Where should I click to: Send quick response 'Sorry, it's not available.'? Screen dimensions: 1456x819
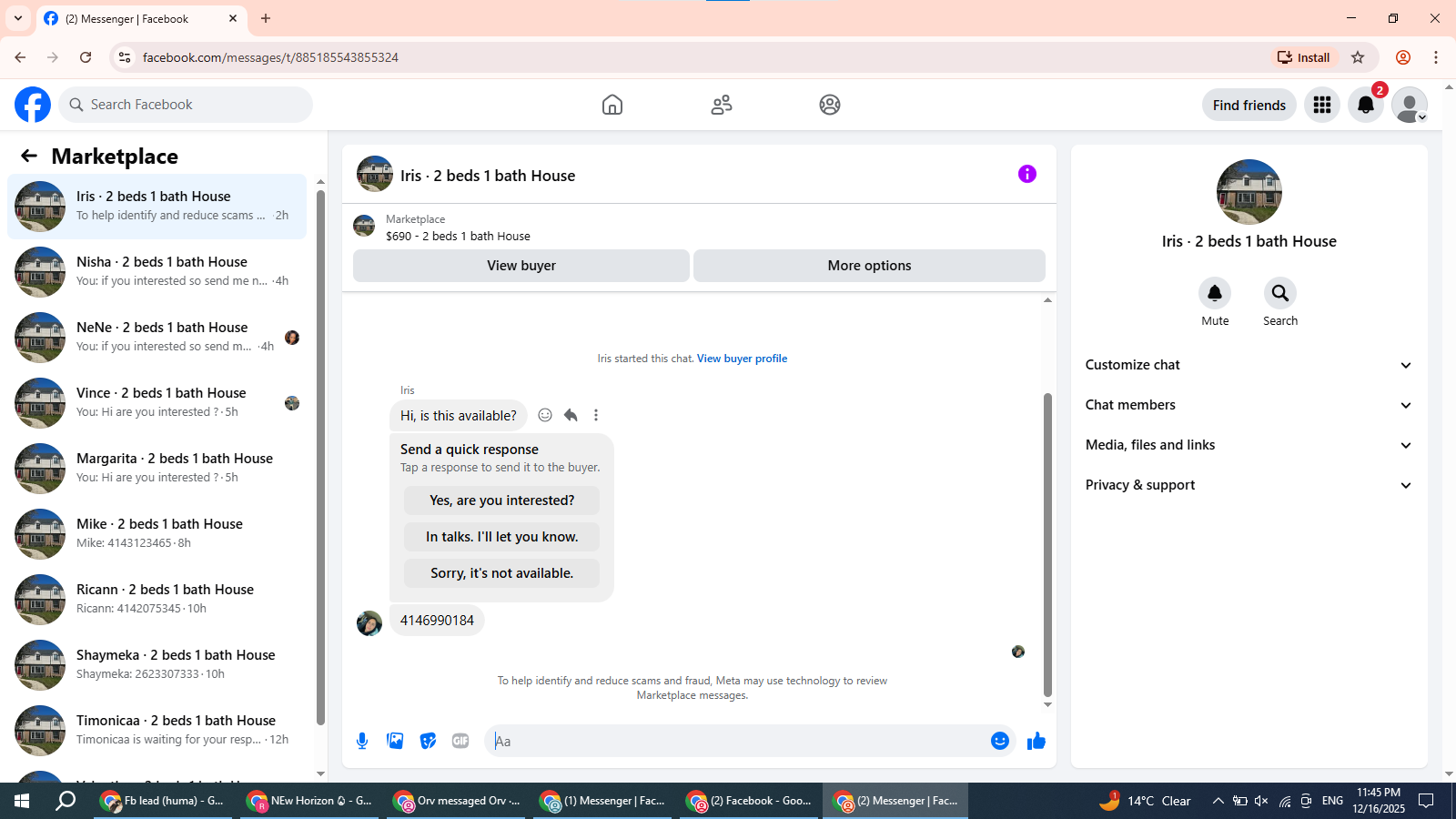click(502, 573)
